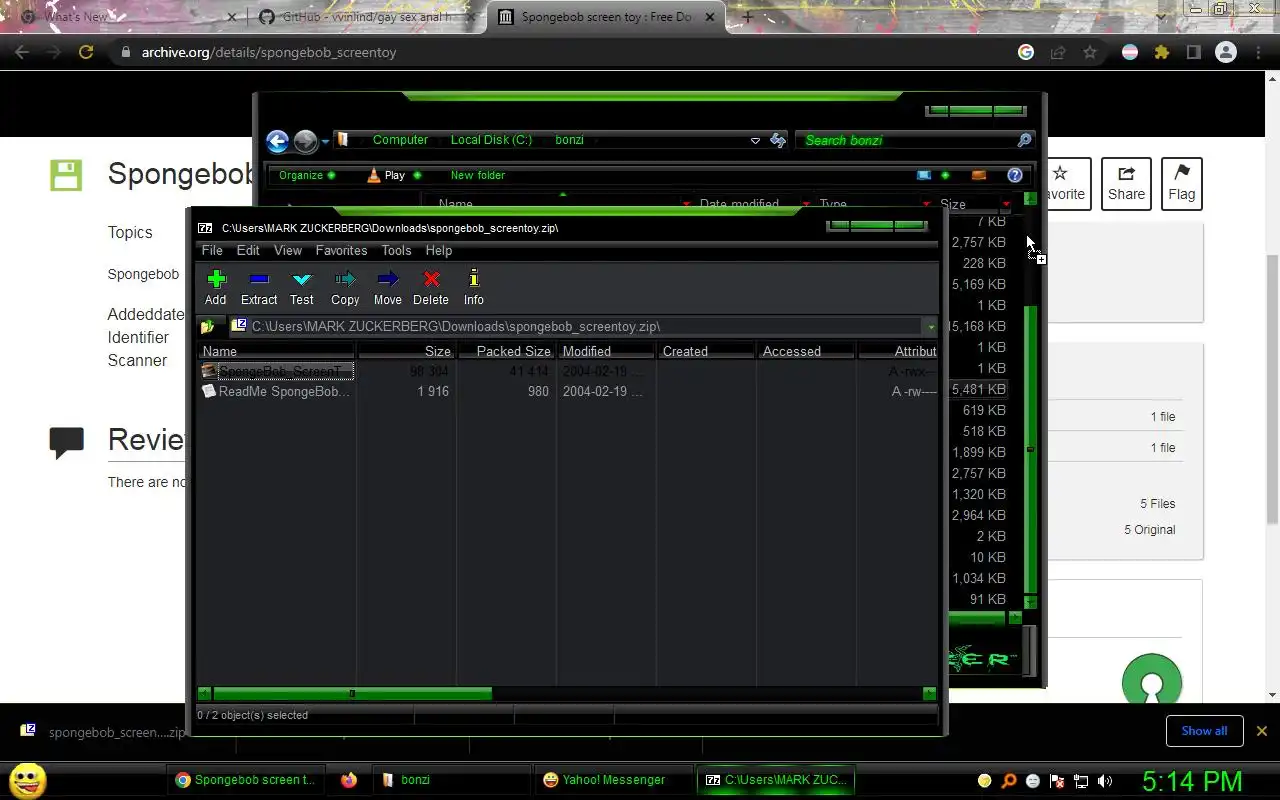Click the Chrome profile avatar icon

click(x=1226, y=52)
